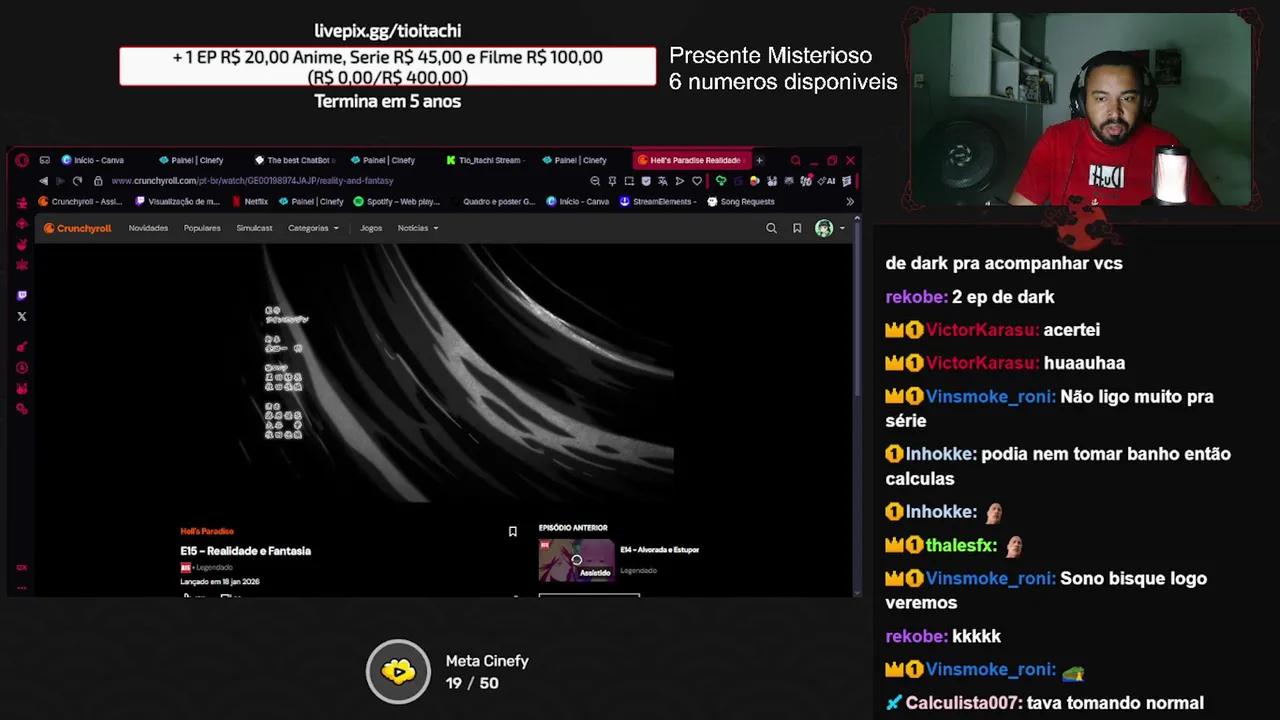1280x720 pixels.
Task: Open the Spotify – Web play... bookmark
Action: [396, 201]
